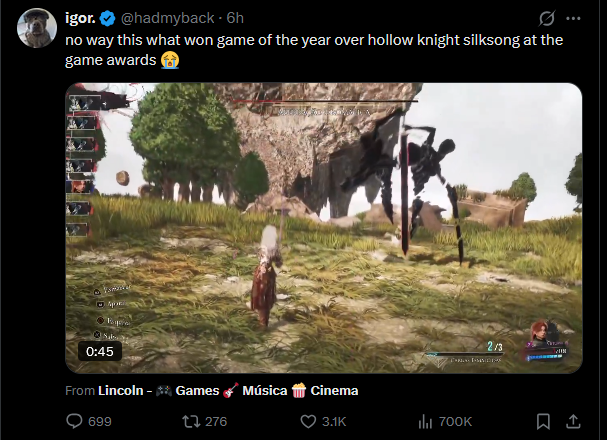
Task: Open the @hadmyback profile handle
Action: 167,18
